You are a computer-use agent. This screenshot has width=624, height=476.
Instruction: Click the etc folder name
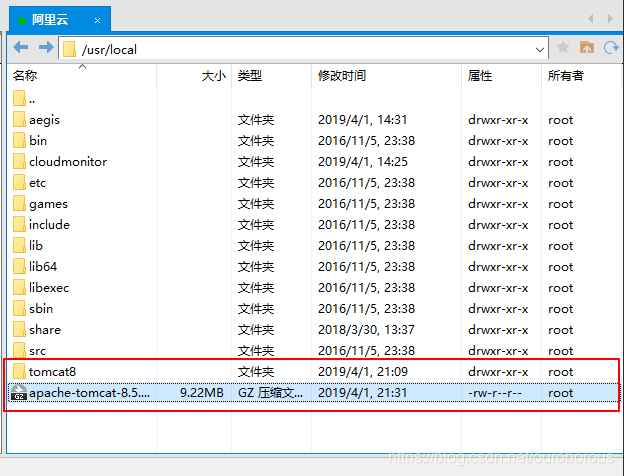(37, 183)
